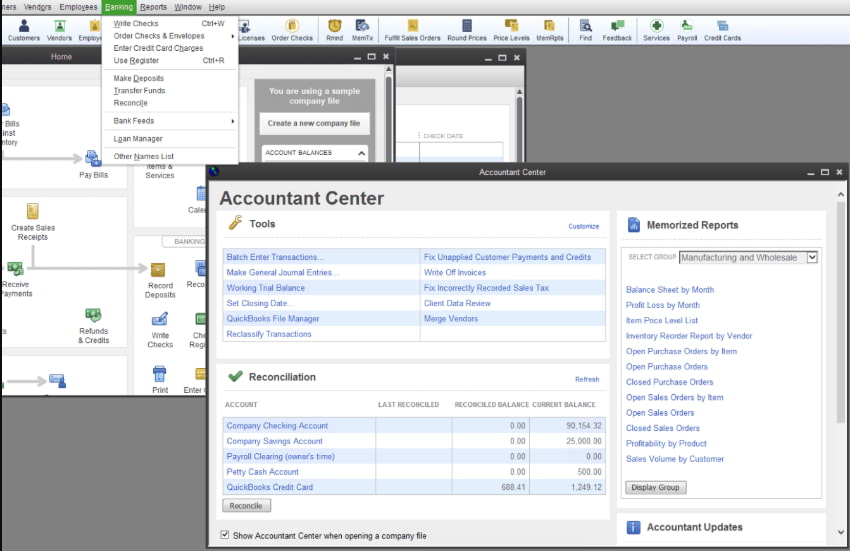Select Enter Credit Card Charges entry

click(170, 48)
